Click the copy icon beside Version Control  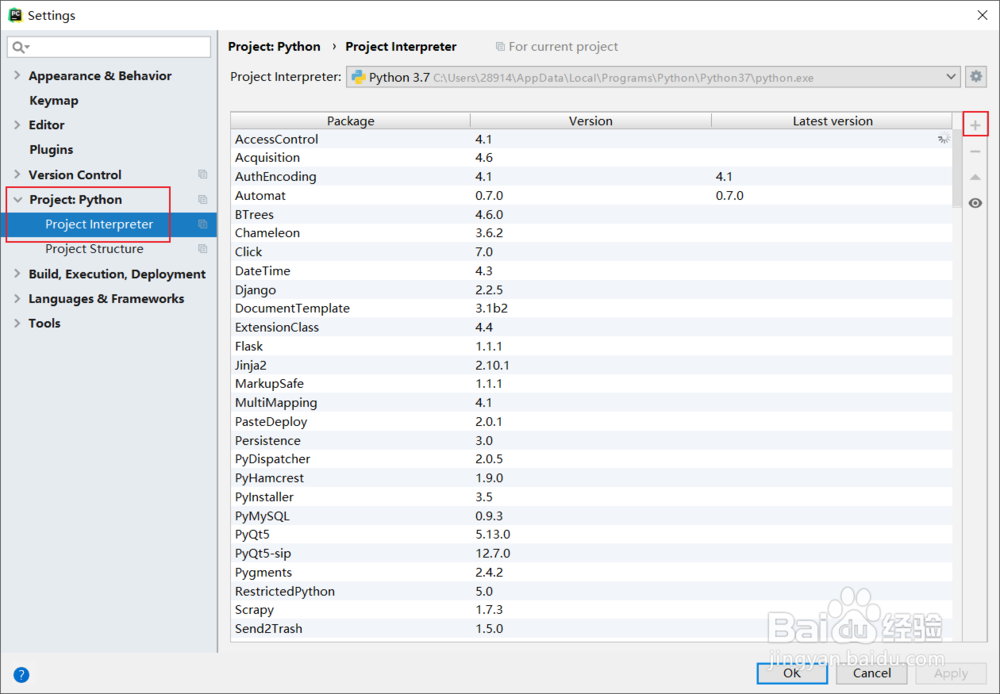click(x=203, y=175)
